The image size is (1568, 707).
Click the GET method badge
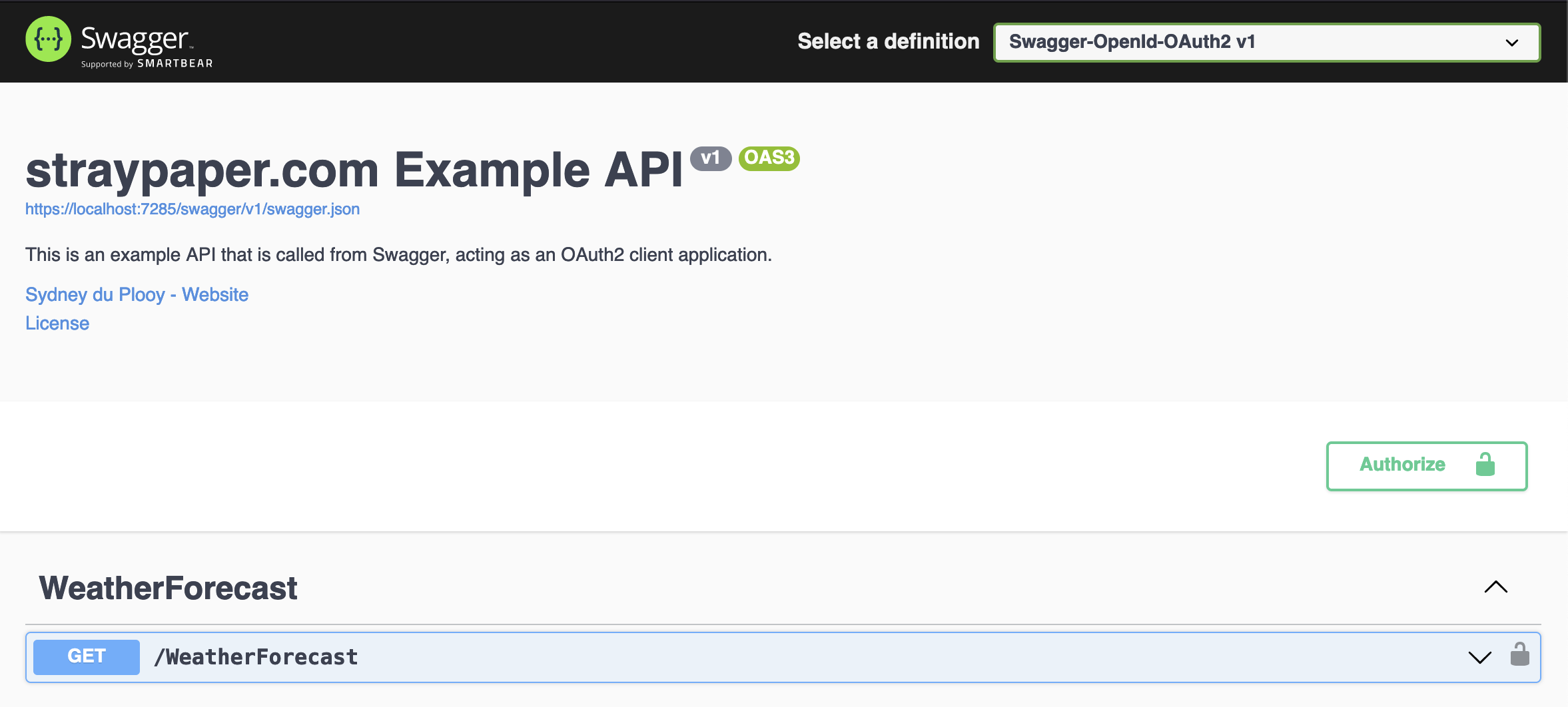(x=87, y=656)
